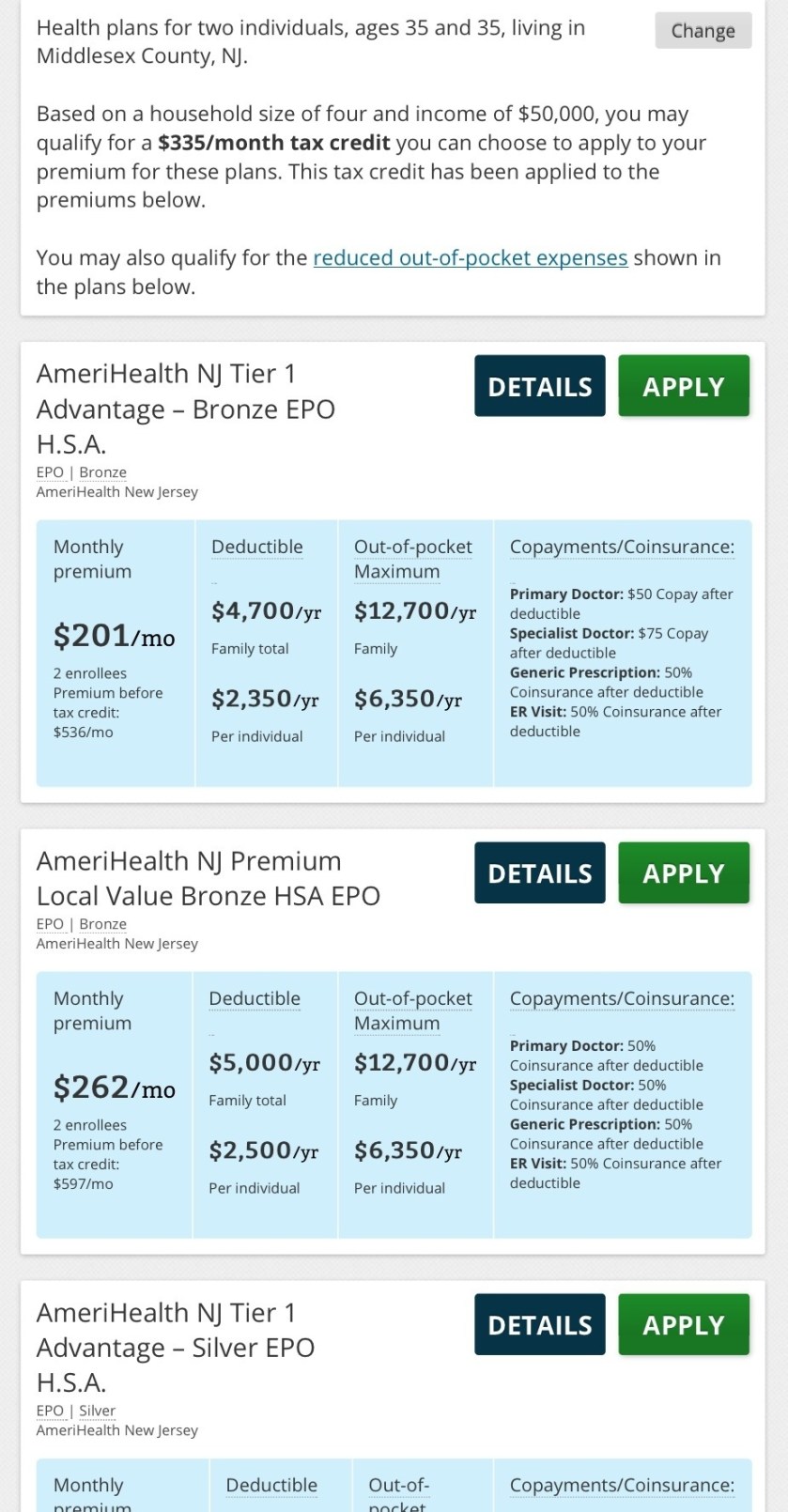Open the AmeriHealth NJ Premium Local Value plan title
Viewport: 788px width, 1512px height.
coord(208,878)
